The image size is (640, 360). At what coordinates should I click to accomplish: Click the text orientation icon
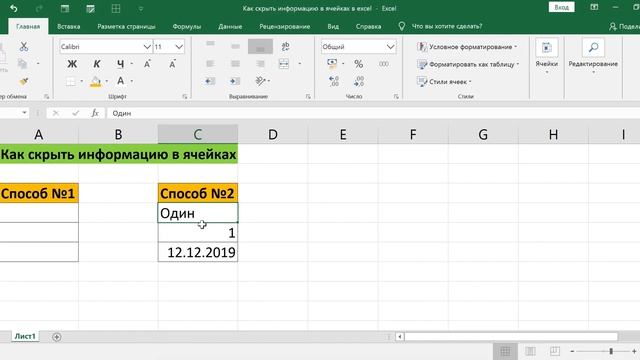260,81
